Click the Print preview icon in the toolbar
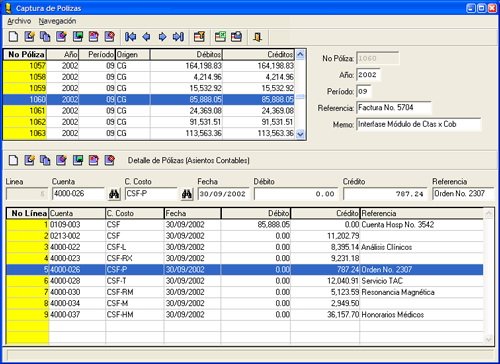Image resolution: width=500 pixels, height=364 pixels. [x=236, y=36]
